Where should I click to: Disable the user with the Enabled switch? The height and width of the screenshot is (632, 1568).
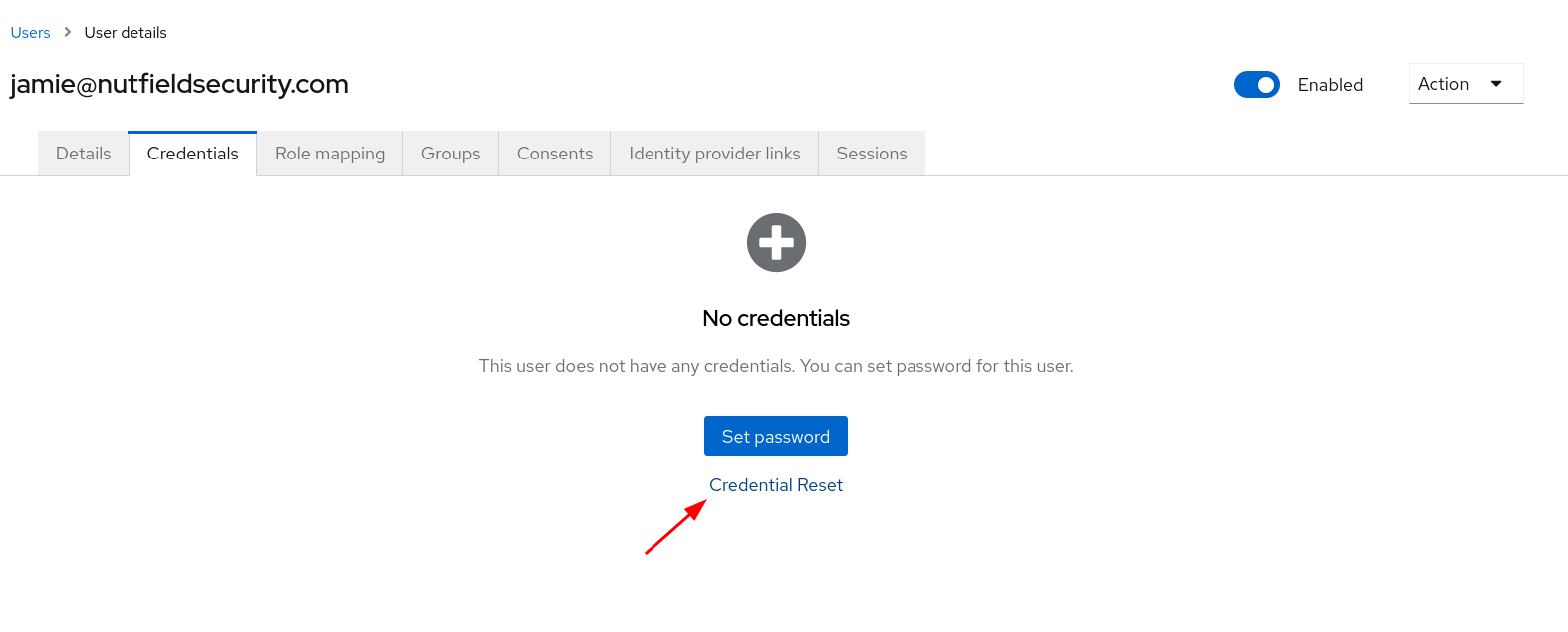1256,85
